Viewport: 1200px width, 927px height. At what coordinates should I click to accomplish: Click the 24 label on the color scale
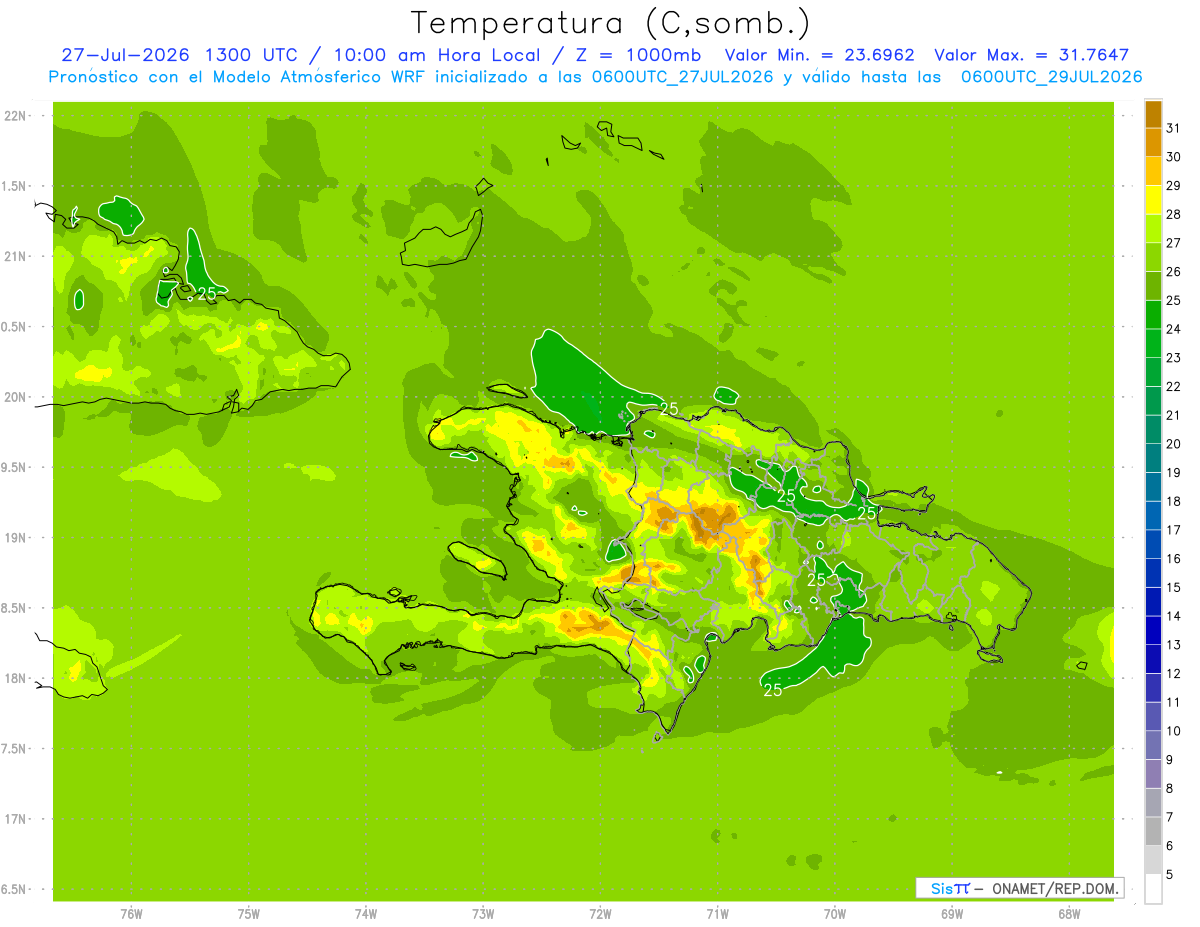(x=1174, y=328)
